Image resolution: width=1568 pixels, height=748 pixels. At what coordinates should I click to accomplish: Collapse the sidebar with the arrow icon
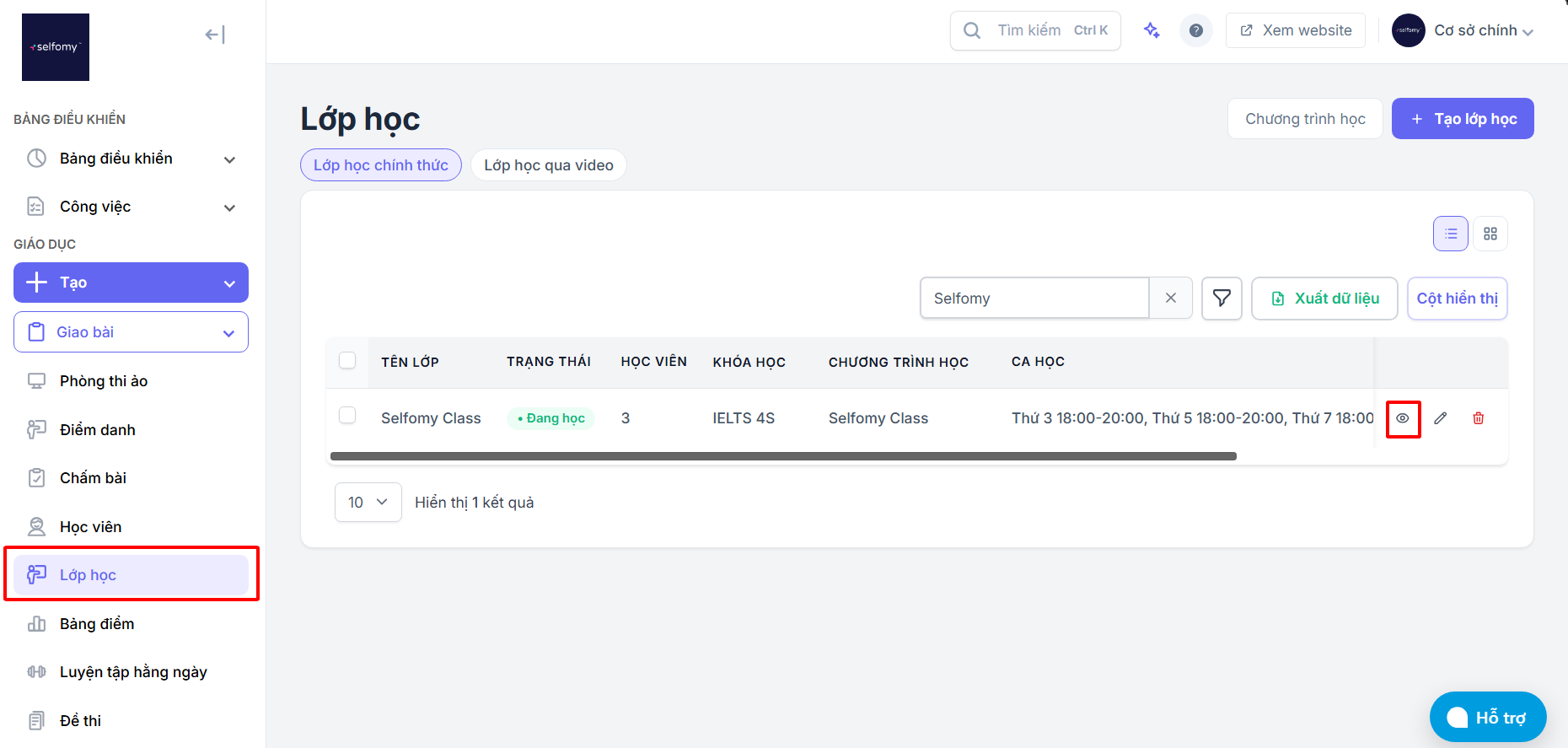click(215, 35)
